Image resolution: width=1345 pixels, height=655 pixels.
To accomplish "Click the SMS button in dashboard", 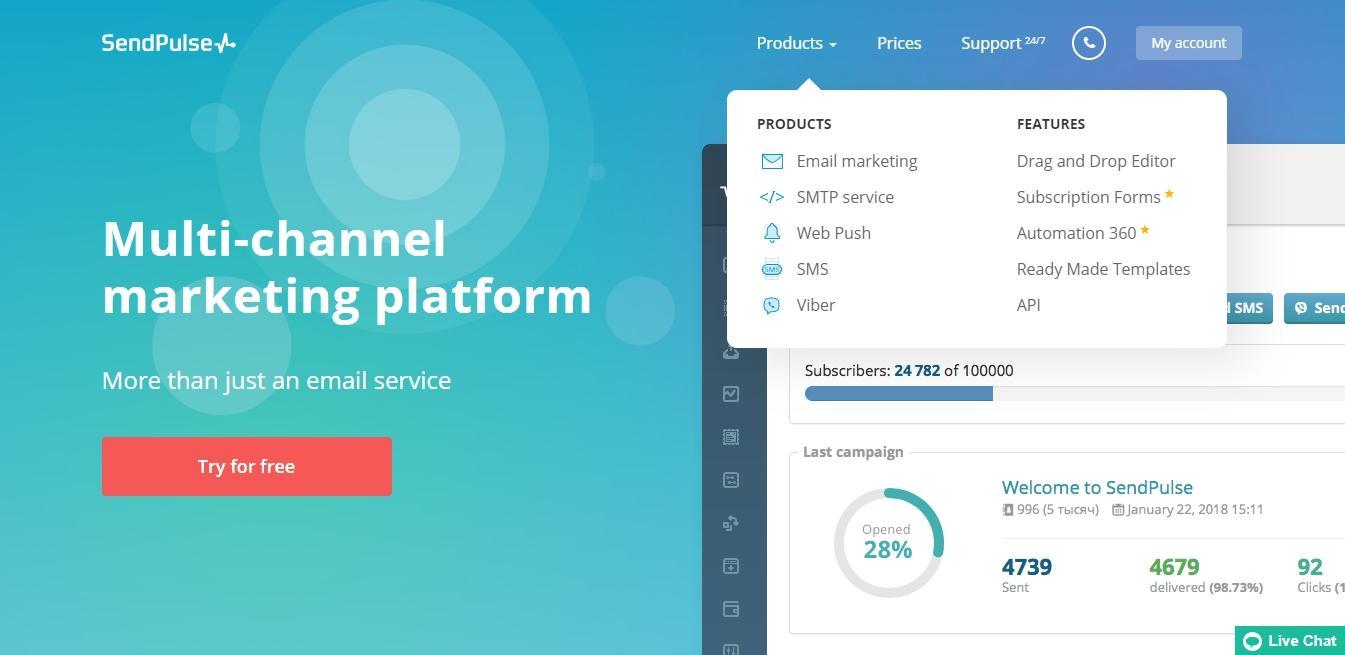I will click(x=1249, y=308).
